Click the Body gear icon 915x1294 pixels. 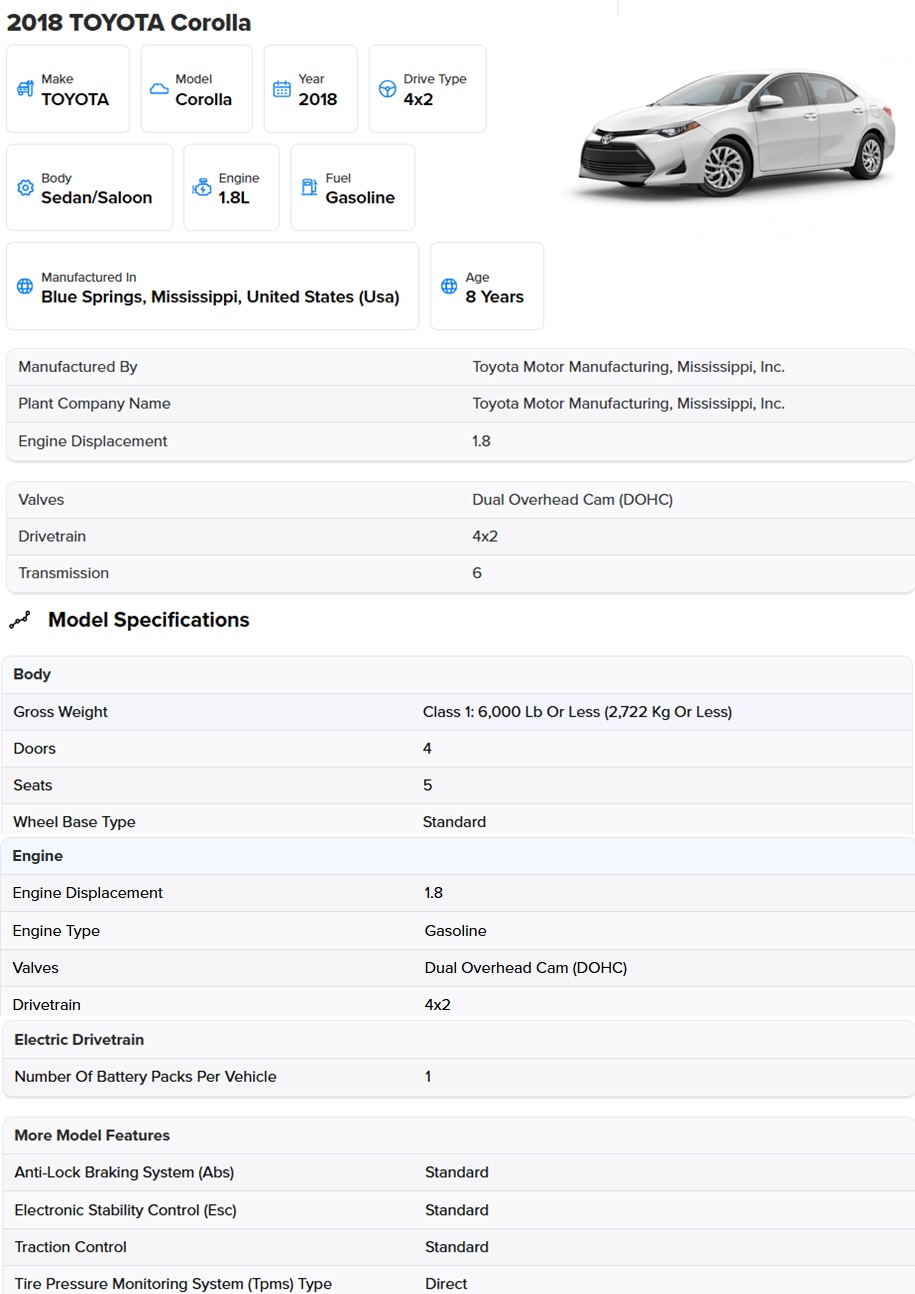point(25,188)
